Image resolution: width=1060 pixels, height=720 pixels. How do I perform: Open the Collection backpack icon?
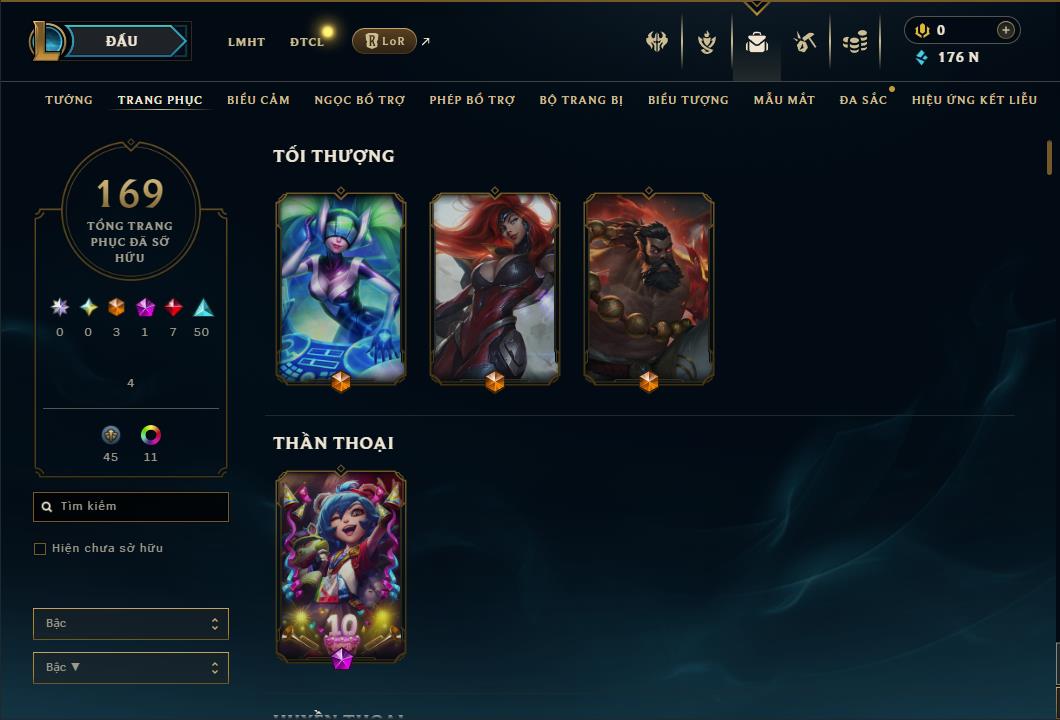[x=756, y=42]
